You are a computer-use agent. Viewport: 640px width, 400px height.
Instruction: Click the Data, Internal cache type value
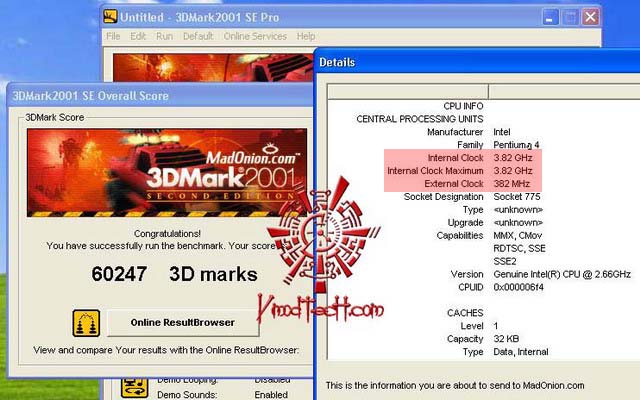click(x=521, y=352)
